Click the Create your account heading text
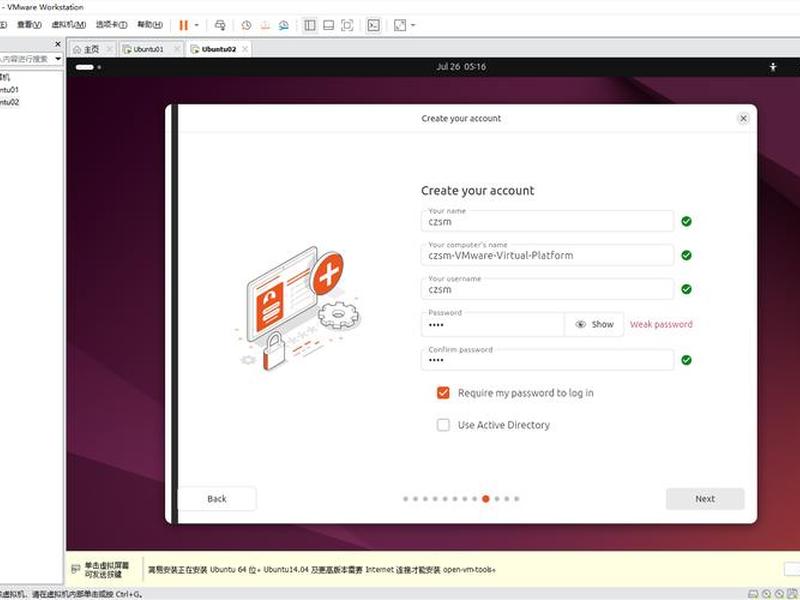 [x=478, y=191]
